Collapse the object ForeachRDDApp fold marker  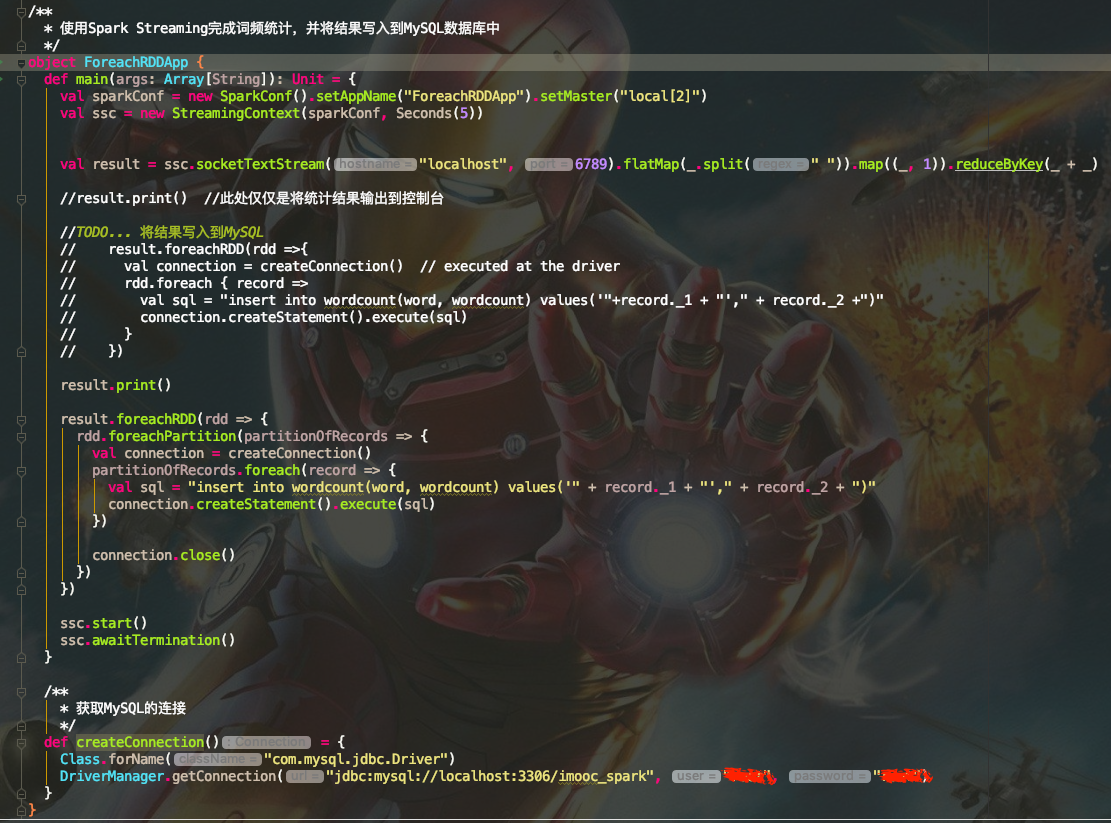pos(21,63)
